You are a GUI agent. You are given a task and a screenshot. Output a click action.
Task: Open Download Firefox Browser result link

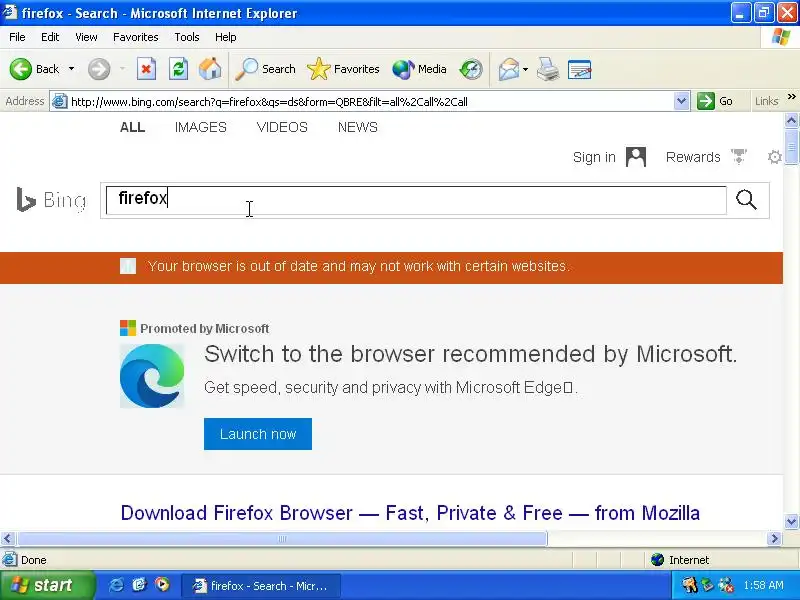[x=410, y=513]
